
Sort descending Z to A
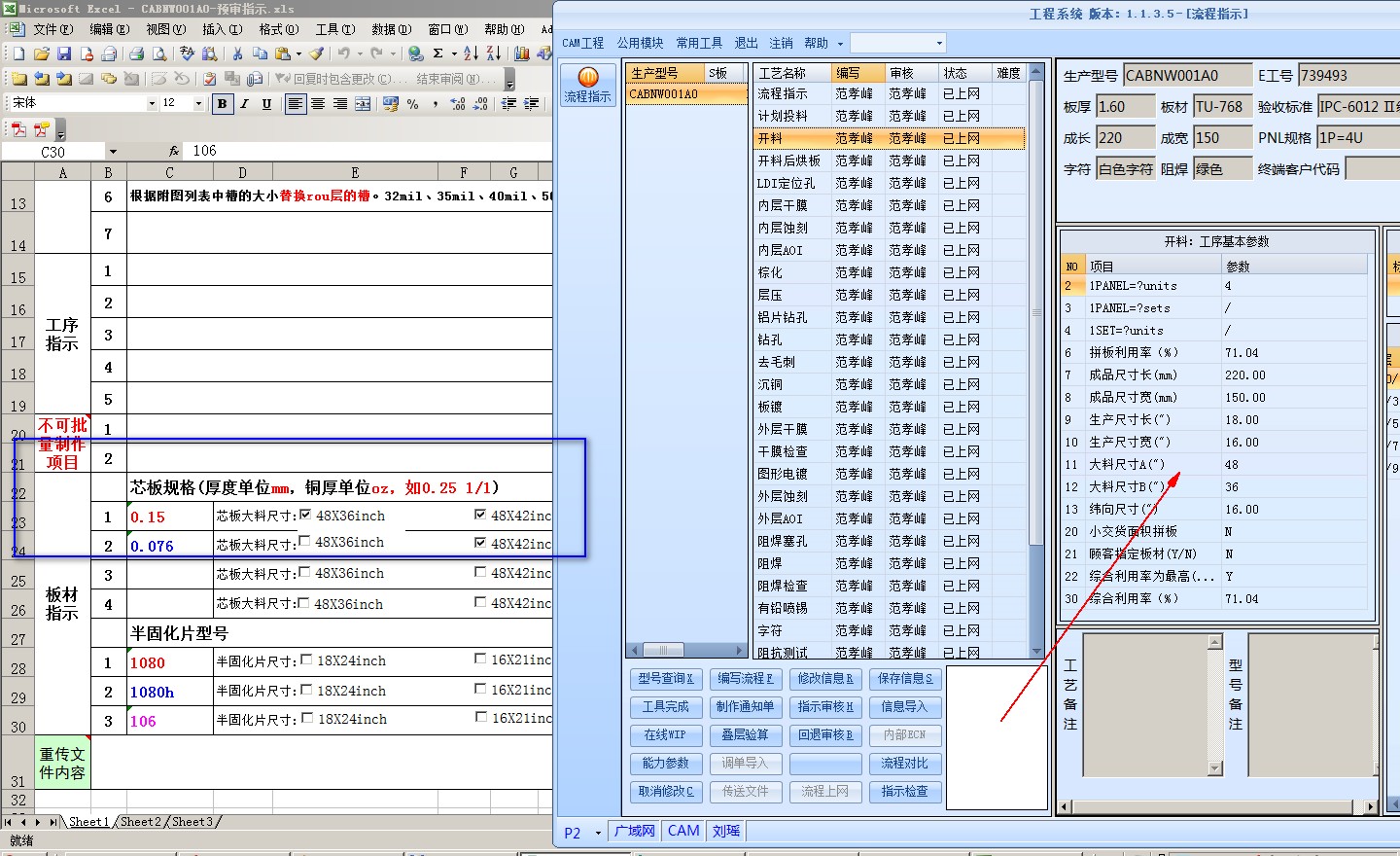tap(494, 53)
